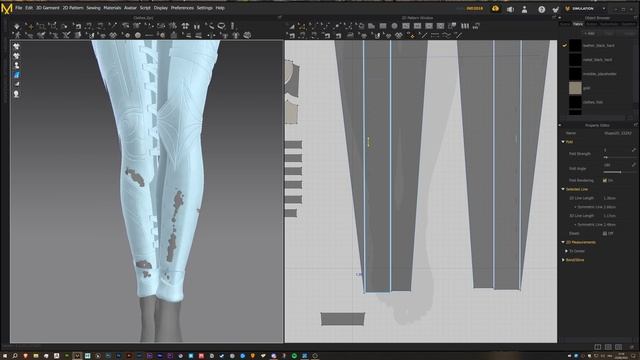Reset the Fold Strength value icon
The width and height of the screenshot is (640, 360).
coord(633,150)
